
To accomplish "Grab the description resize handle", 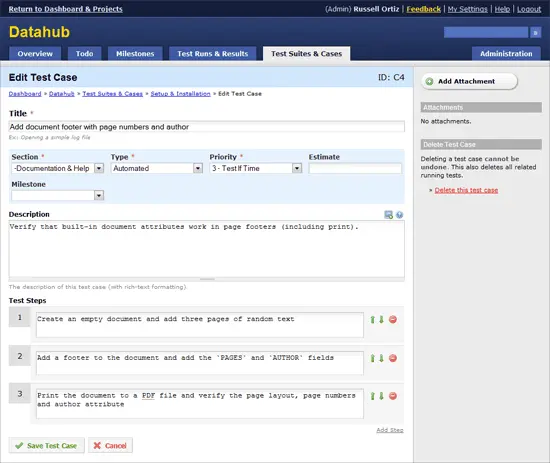I will click(207, 279).
